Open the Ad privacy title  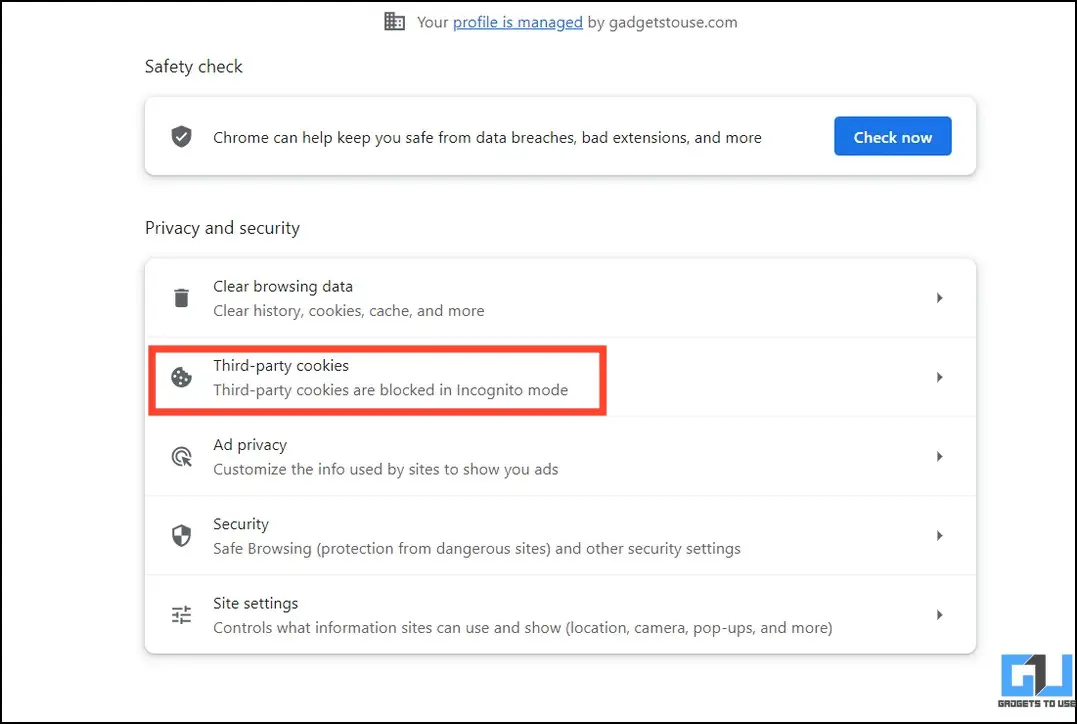[x=250, y=445]
